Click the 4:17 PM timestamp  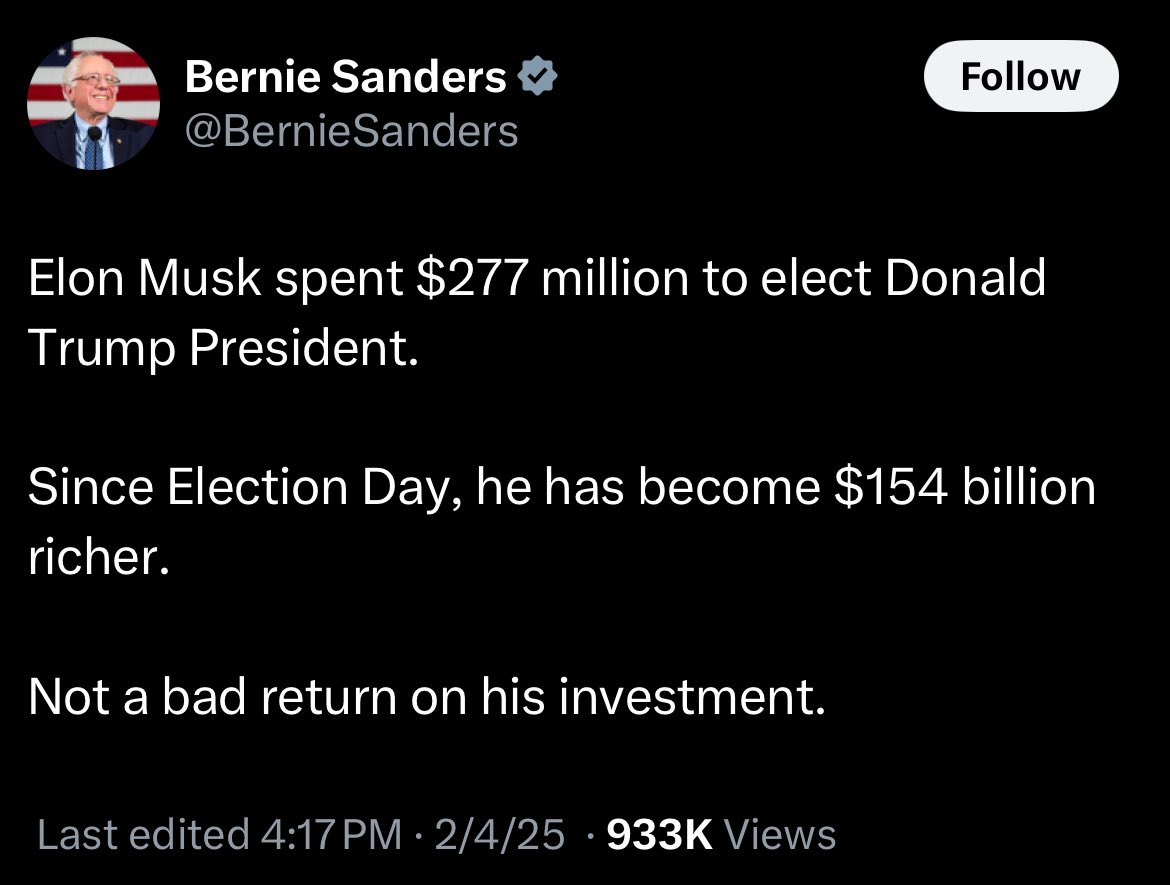[331, 834]
